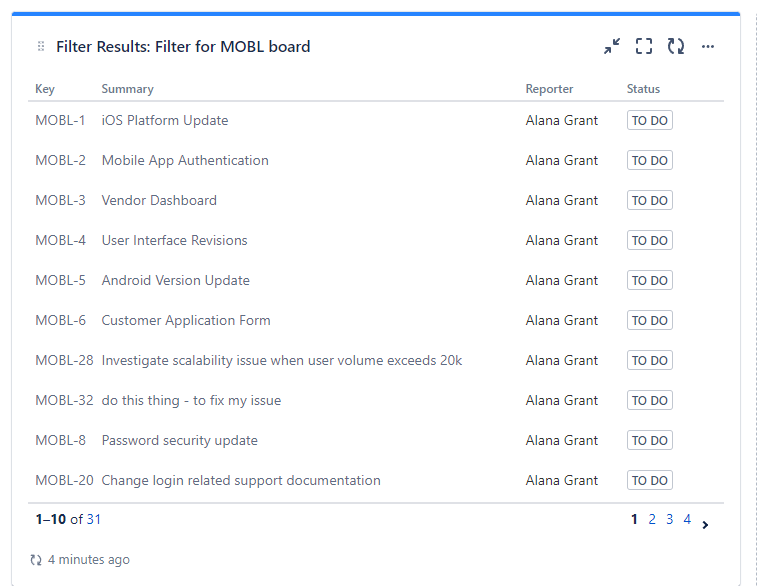Screen dimensions: 757x586
Task: Grab the gadget's drag handle icon
Action: coord(41,46)
